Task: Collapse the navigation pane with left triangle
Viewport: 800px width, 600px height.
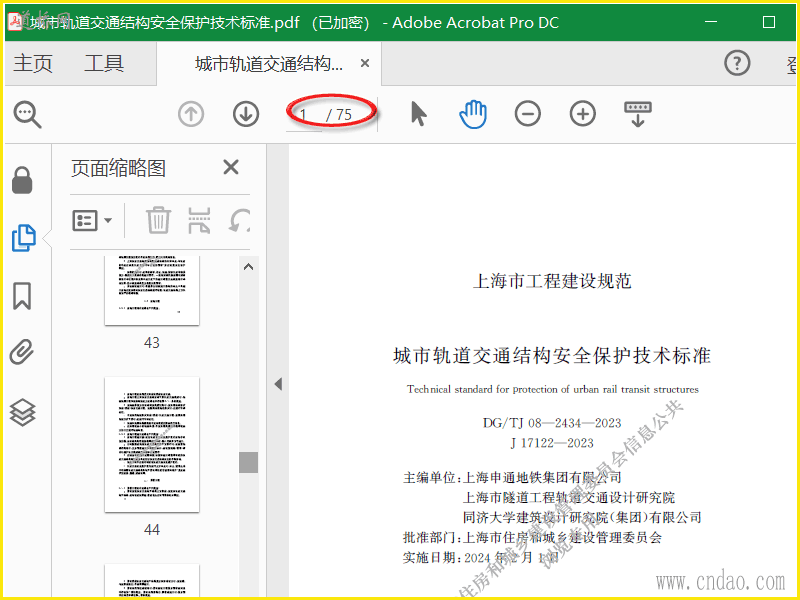Action: [278, 384]
